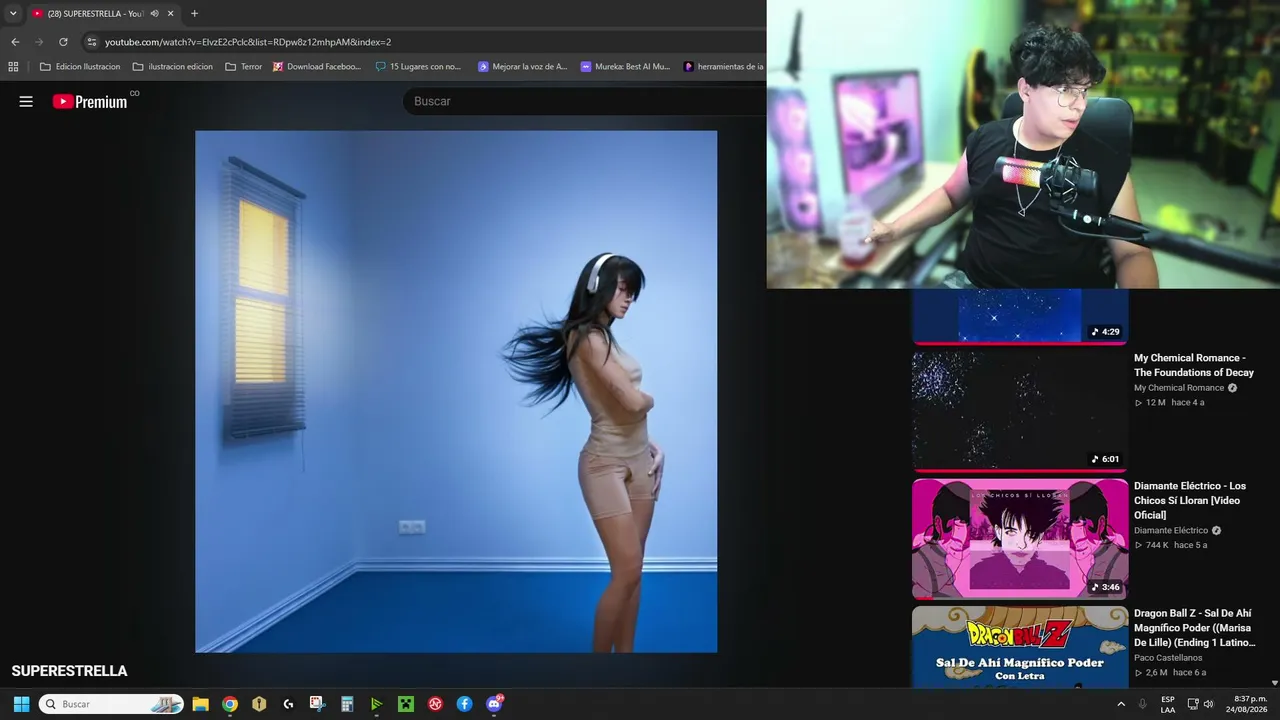Open Logitech G HUB from the taskbar
Image resolution: width=1280 pixels, height=720 pixels.
tap(288, 704)
